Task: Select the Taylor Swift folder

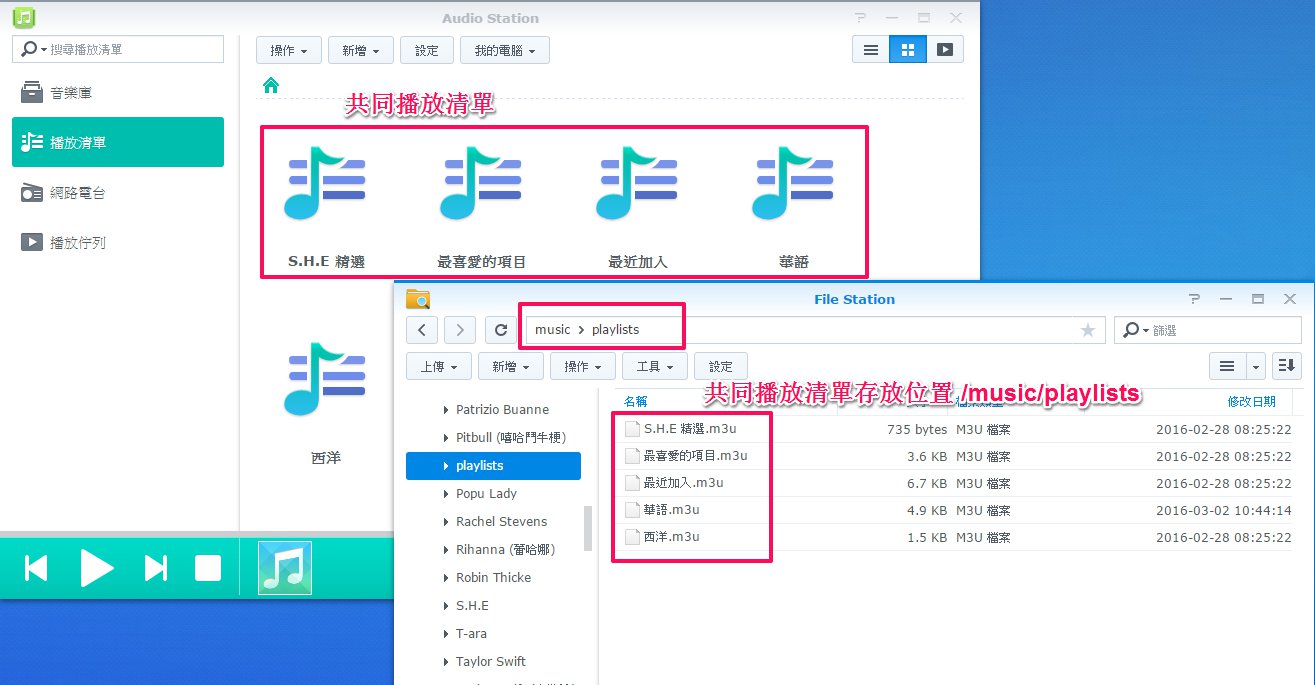Action: click(x=490, y=662)
